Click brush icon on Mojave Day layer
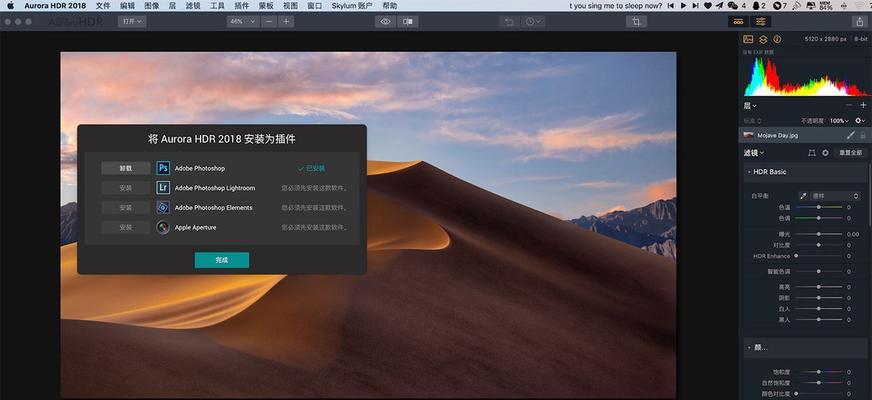 pos(850,135)
